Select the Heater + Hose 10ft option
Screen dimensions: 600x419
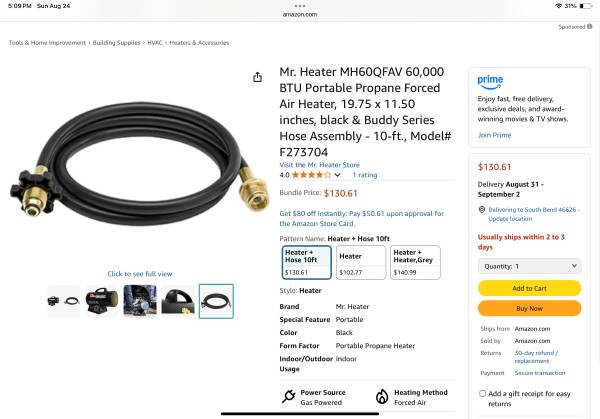pos(307,262)
